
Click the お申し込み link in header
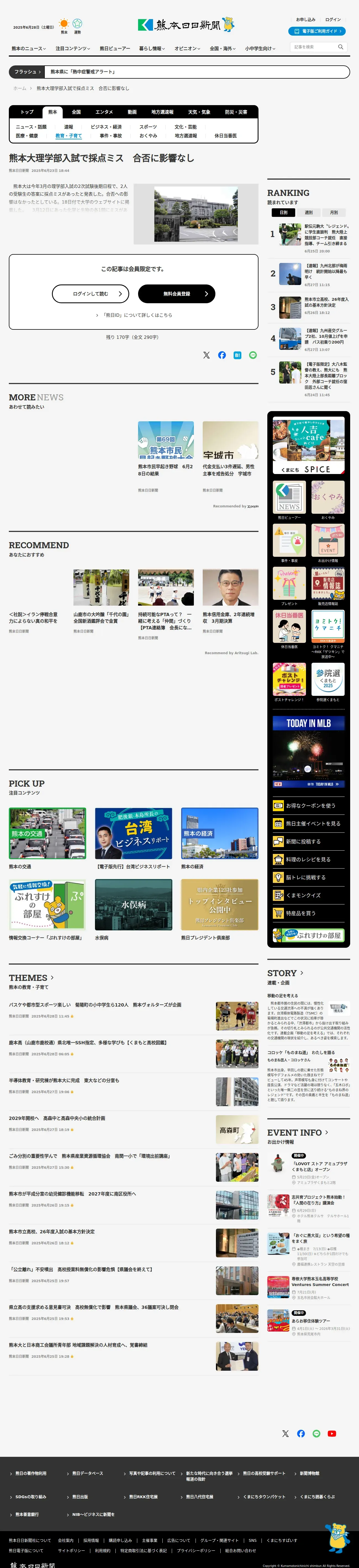(x=305, y=20)
